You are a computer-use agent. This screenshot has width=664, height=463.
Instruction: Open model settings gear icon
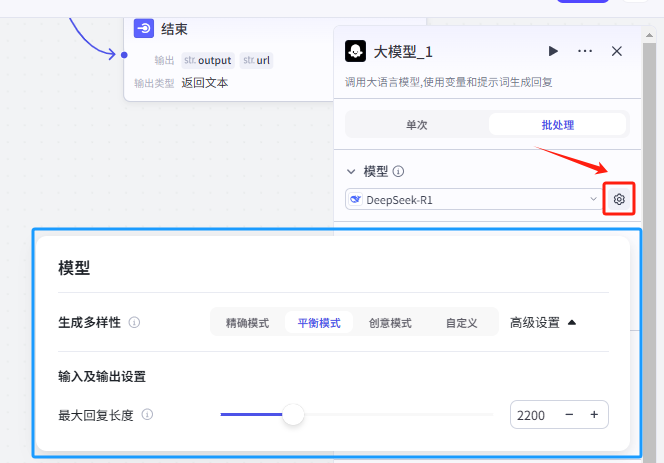[619, 200]
